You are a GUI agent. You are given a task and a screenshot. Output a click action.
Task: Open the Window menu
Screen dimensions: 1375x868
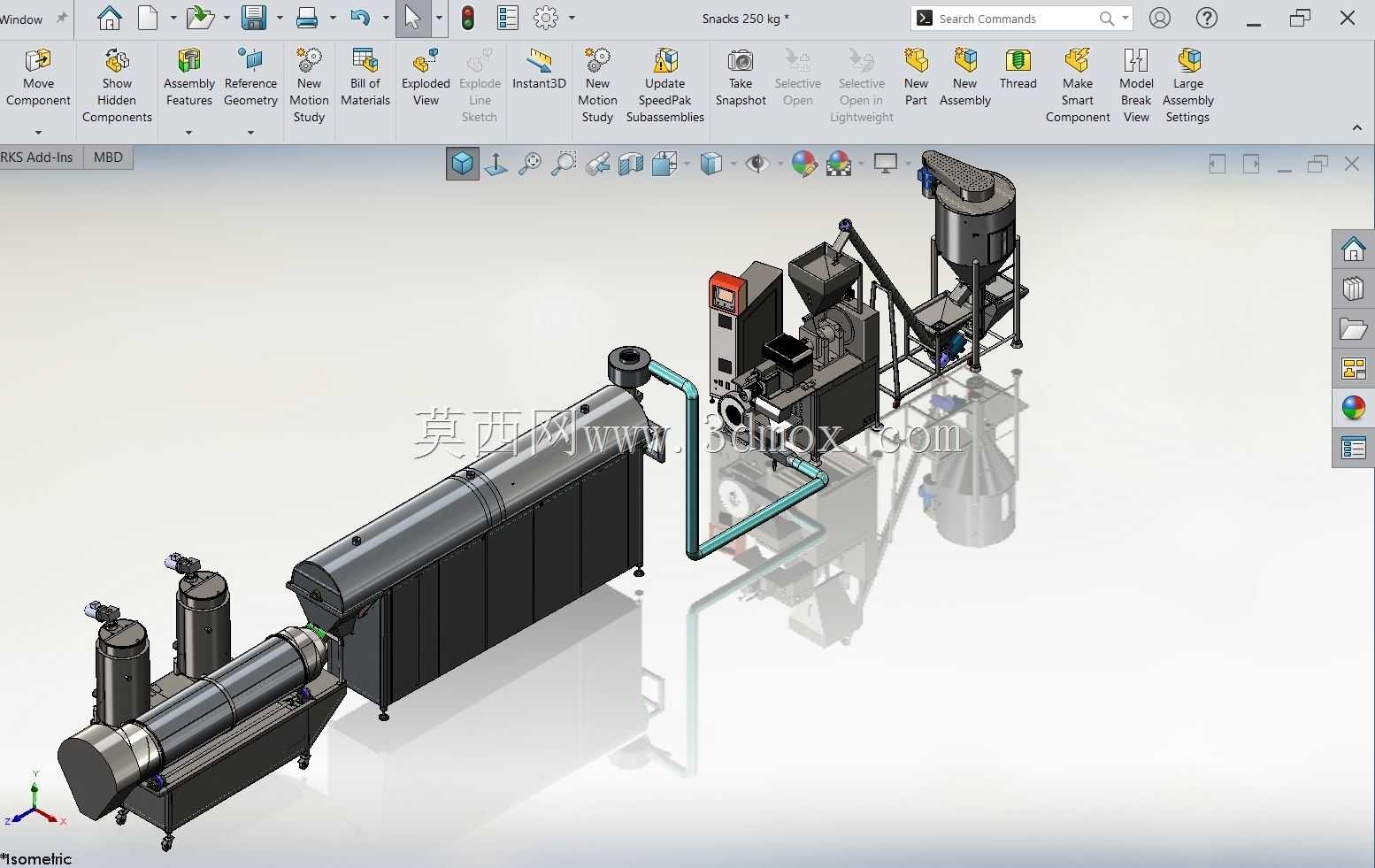(21, 19)
